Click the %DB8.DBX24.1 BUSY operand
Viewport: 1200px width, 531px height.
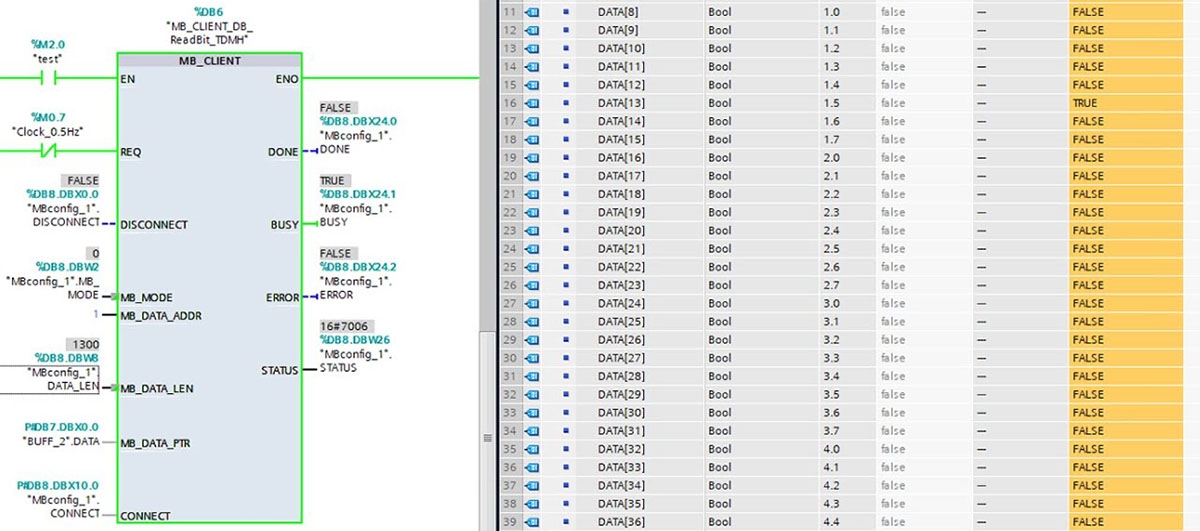[360, 194]
